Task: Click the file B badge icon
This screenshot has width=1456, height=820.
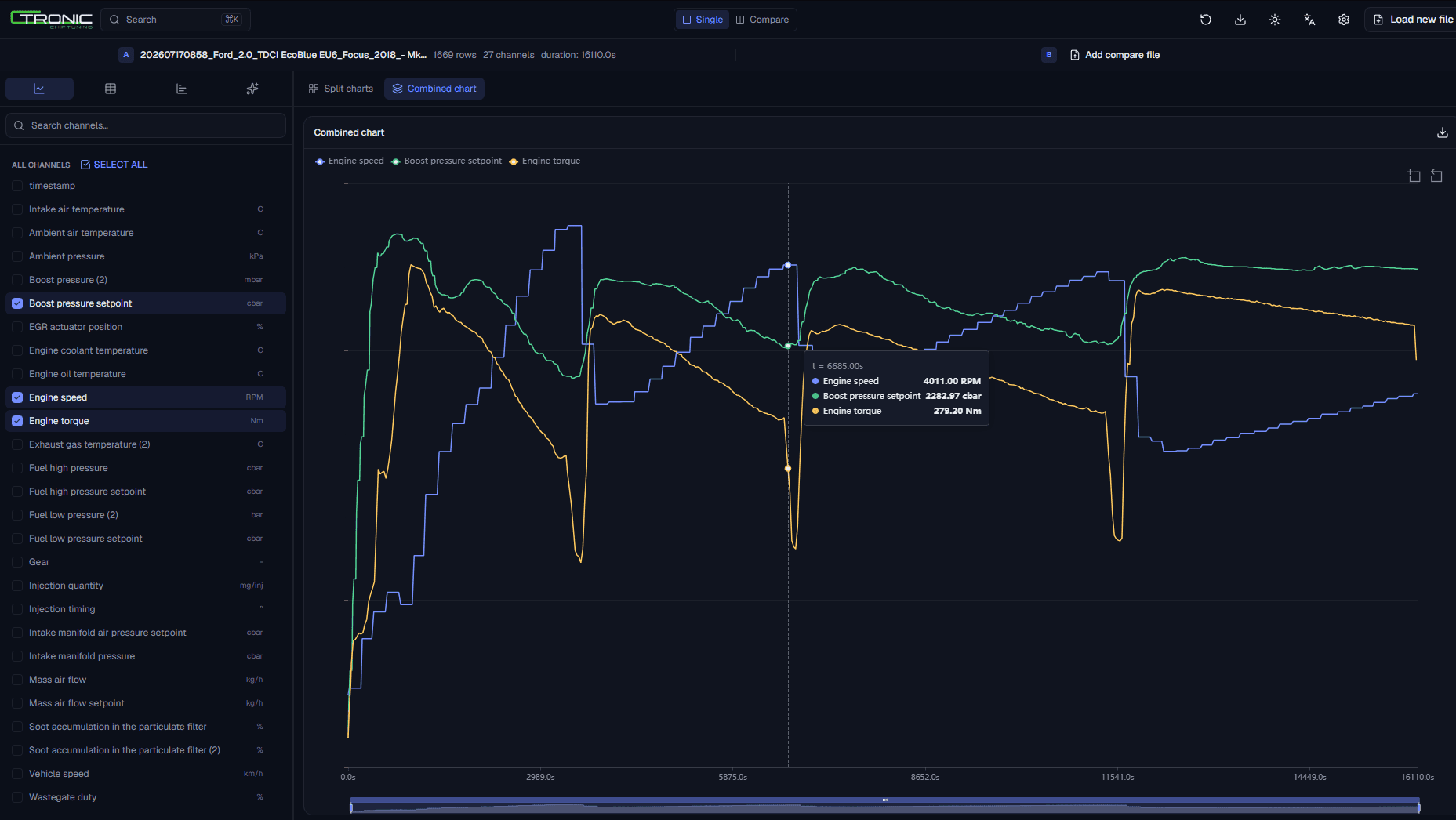Action: coord(1049,55)
